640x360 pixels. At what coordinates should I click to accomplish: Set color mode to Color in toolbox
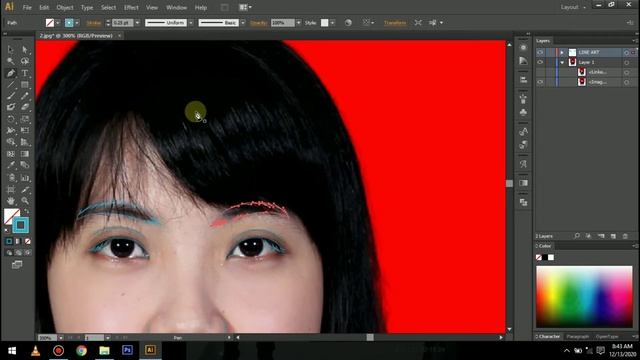point(9,241)
